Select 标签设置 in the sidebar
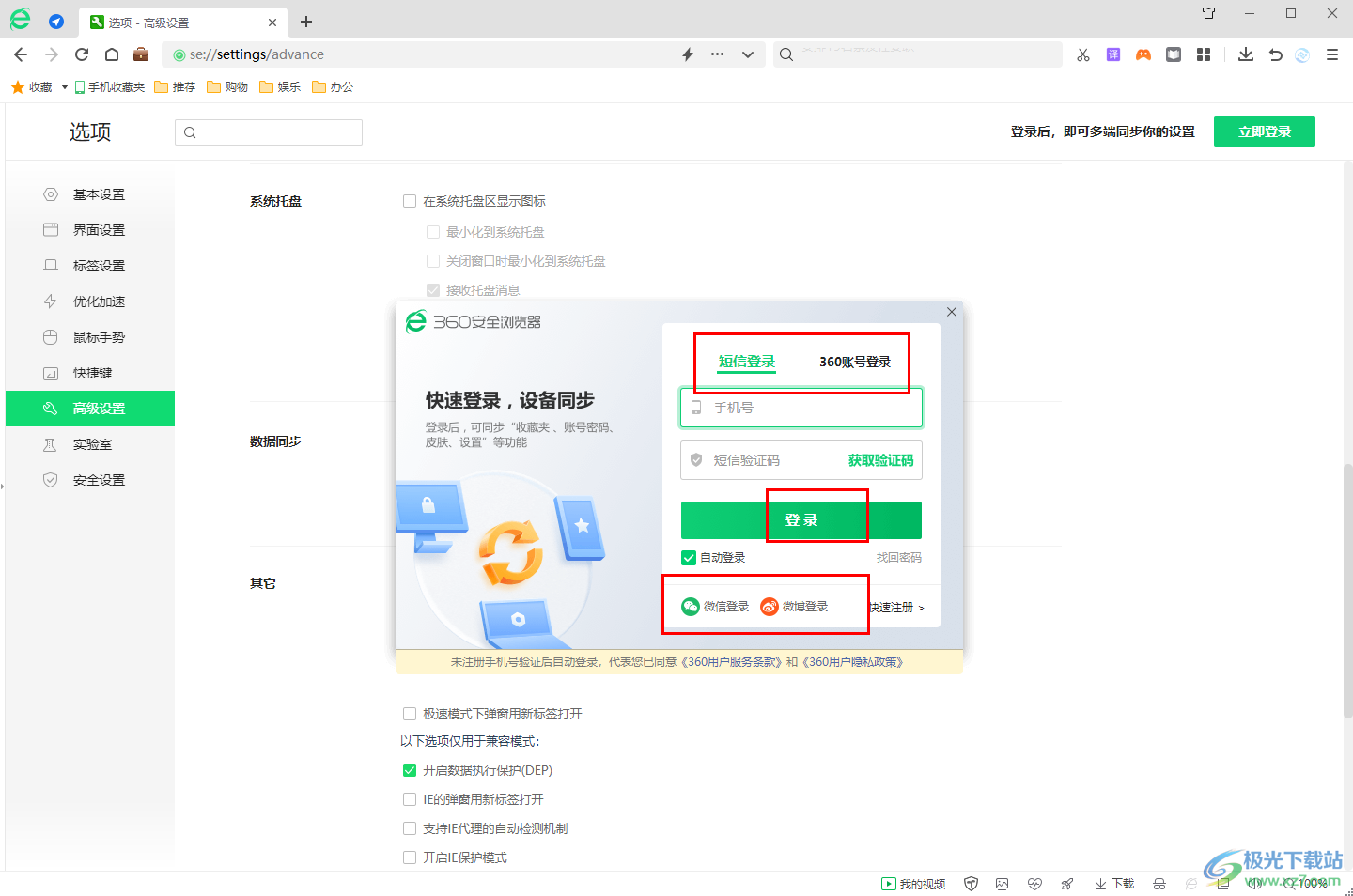Screen dimensions: 1353x896 [90, 266]
